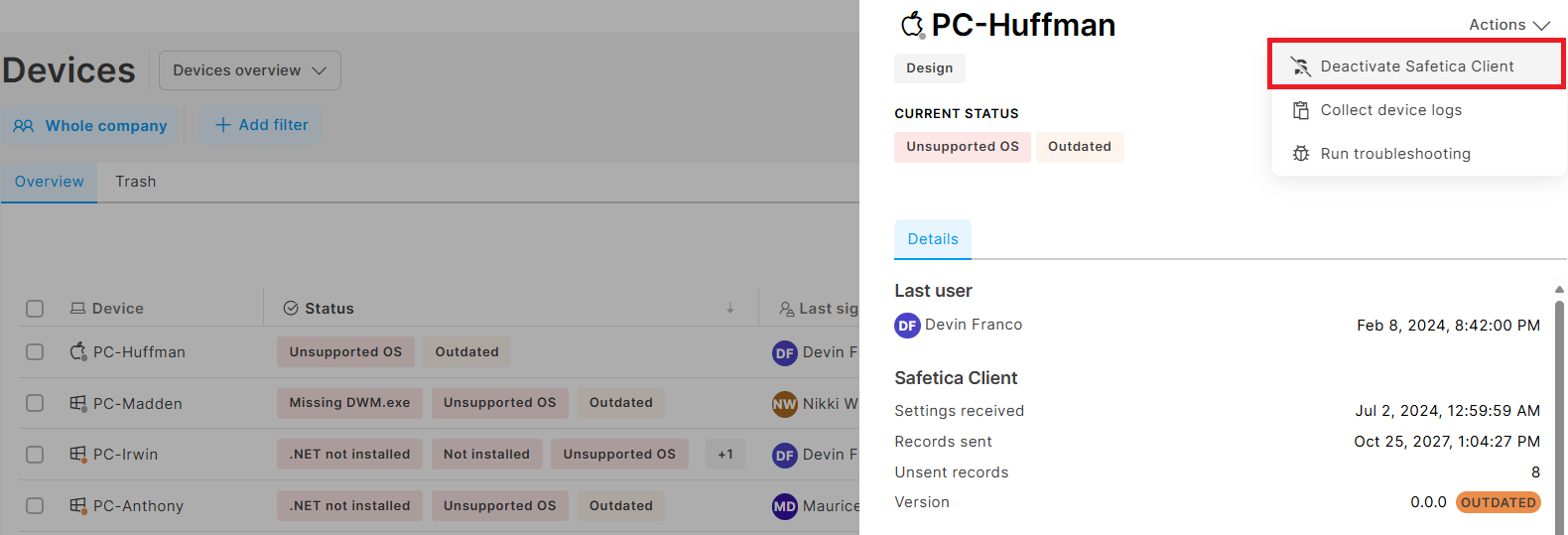The image size is (1568, 535).
Task: Click the troubleshooting bug icon
Action: click(1300, 154)
